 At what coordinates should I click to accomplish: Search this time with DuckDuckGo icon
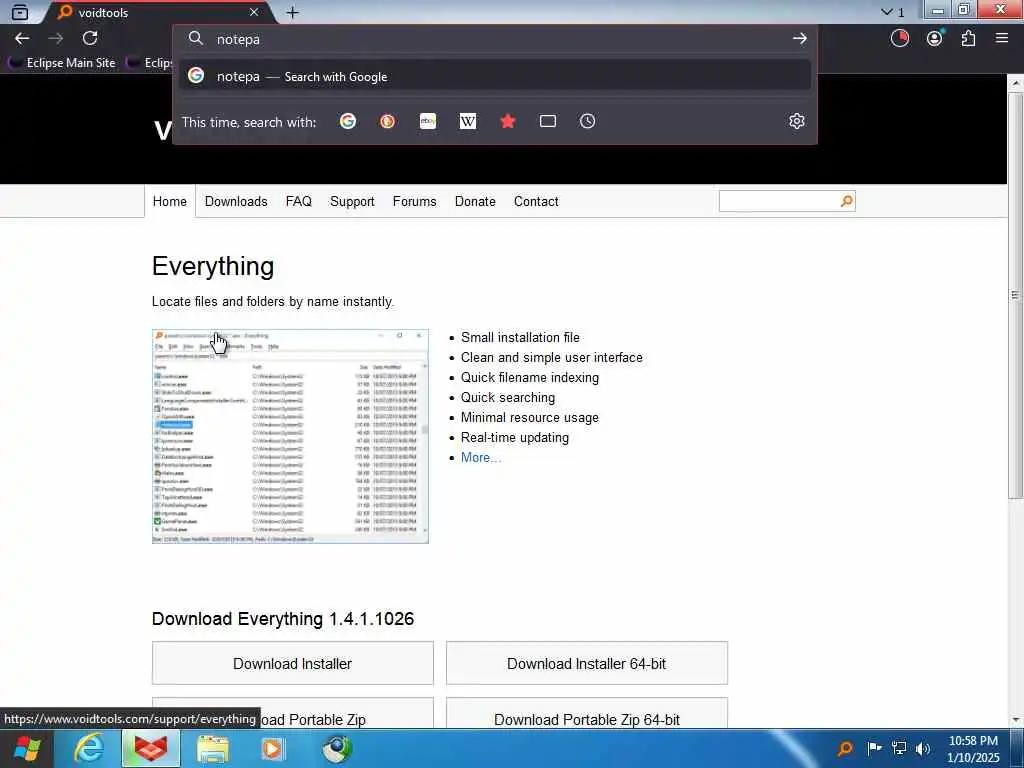pos(387,121)
